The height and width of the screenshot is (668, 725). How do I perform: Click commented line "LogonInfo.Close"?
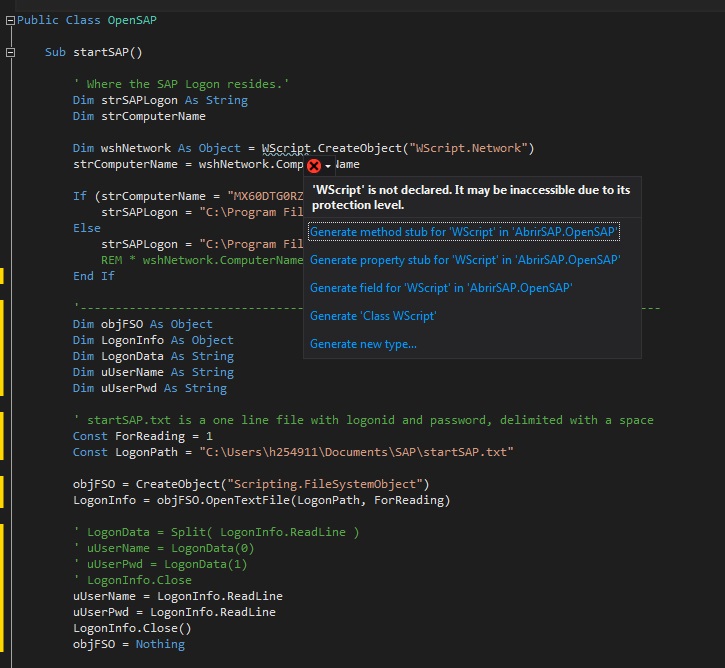[x=132, y=580]
